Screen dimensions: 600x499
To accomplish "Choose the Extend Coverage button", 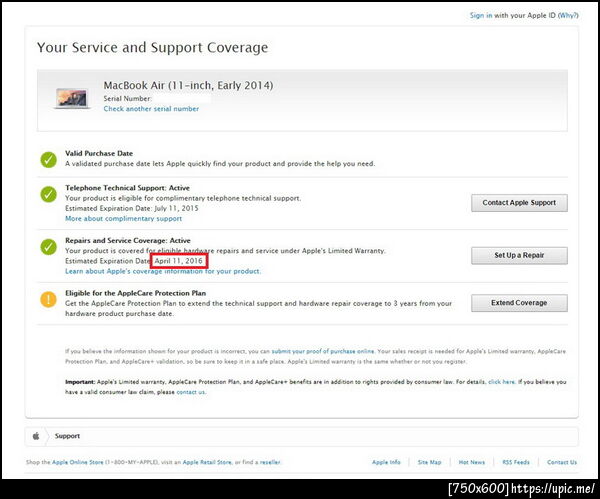I will click(519, 303).
